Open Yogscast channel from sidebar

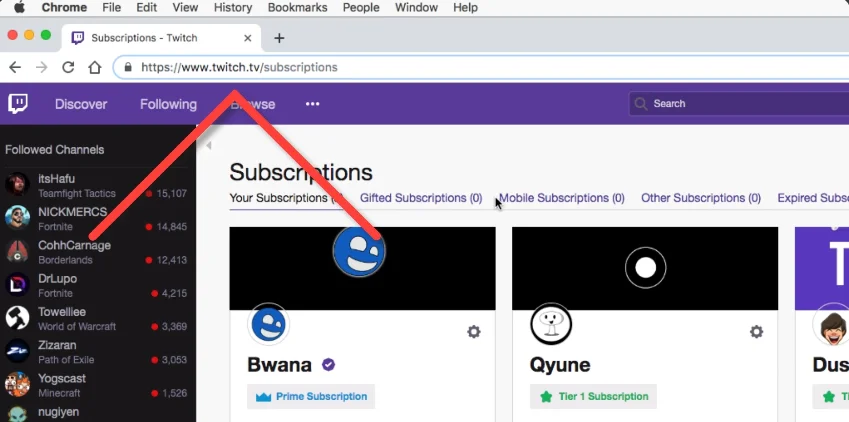click(97, 385)
